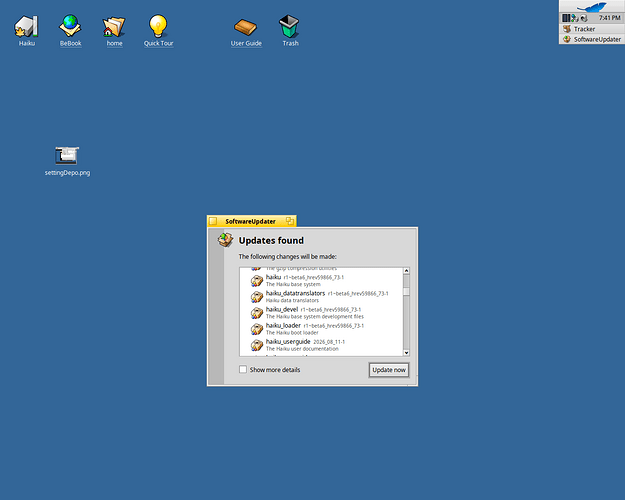Click the 7:41 PM clock
Screen dimensions: 625x500
pos(609,18)
